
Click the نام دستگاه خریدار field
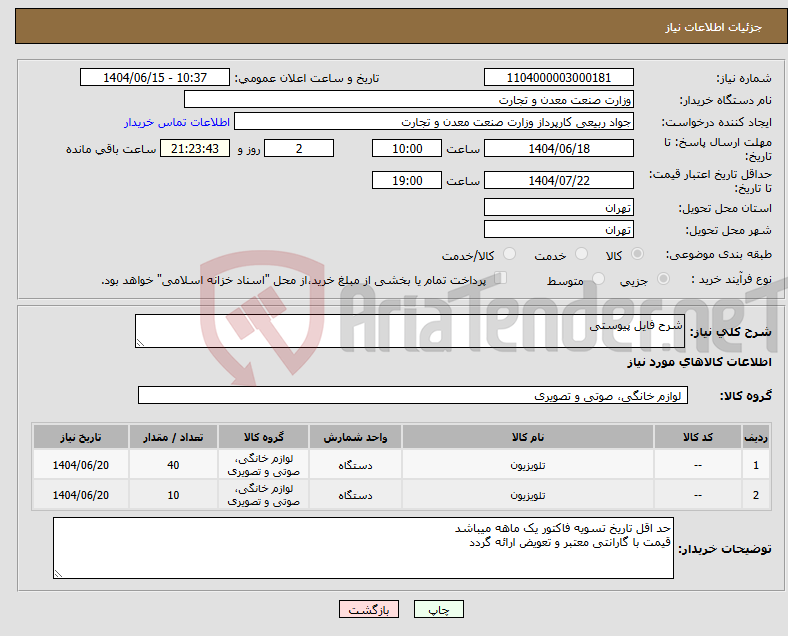[x=409, y=99]
